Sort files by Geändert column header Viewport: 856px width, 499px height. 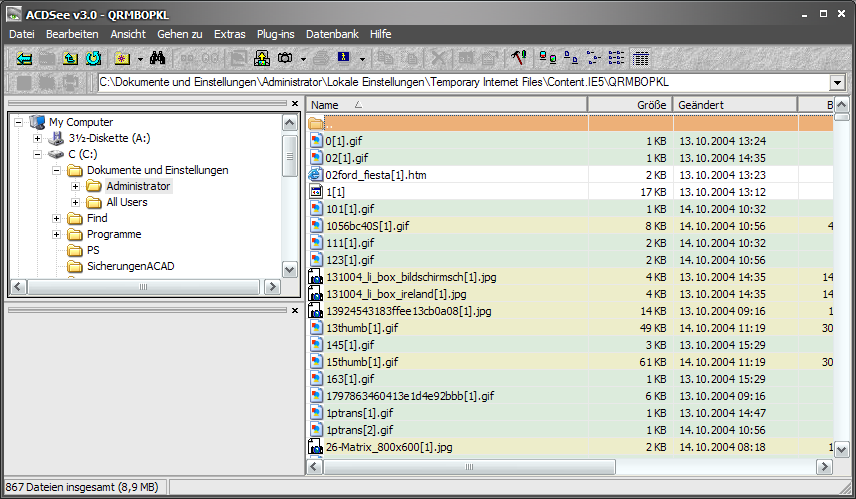735,105
